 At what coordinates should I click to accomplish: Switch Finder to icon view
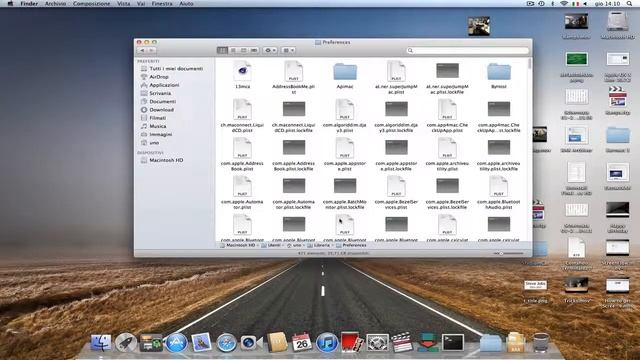(222, 50)
